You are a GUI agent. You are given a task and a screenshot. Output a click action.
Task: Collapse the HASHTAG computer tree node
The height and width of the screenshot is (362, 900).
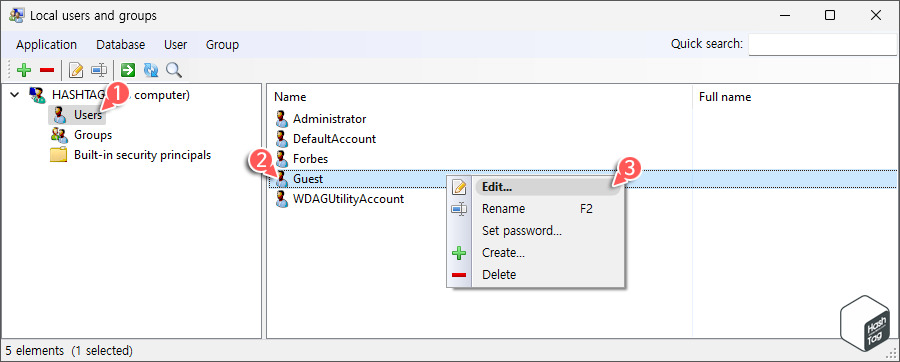tap(14, 95)
